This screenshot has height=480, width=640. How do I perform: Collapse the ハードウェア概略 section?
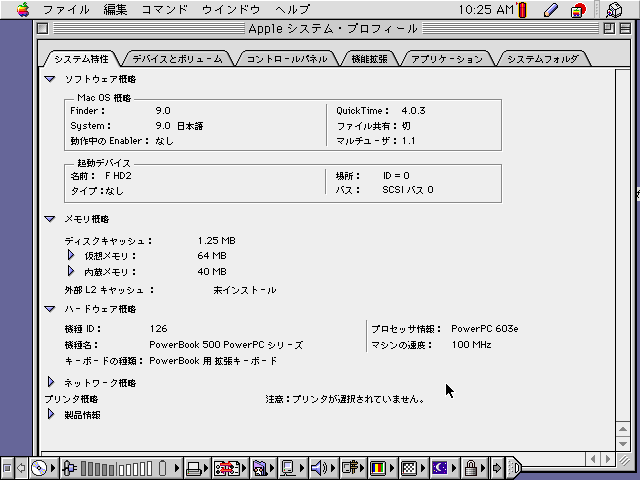(50, 309)
